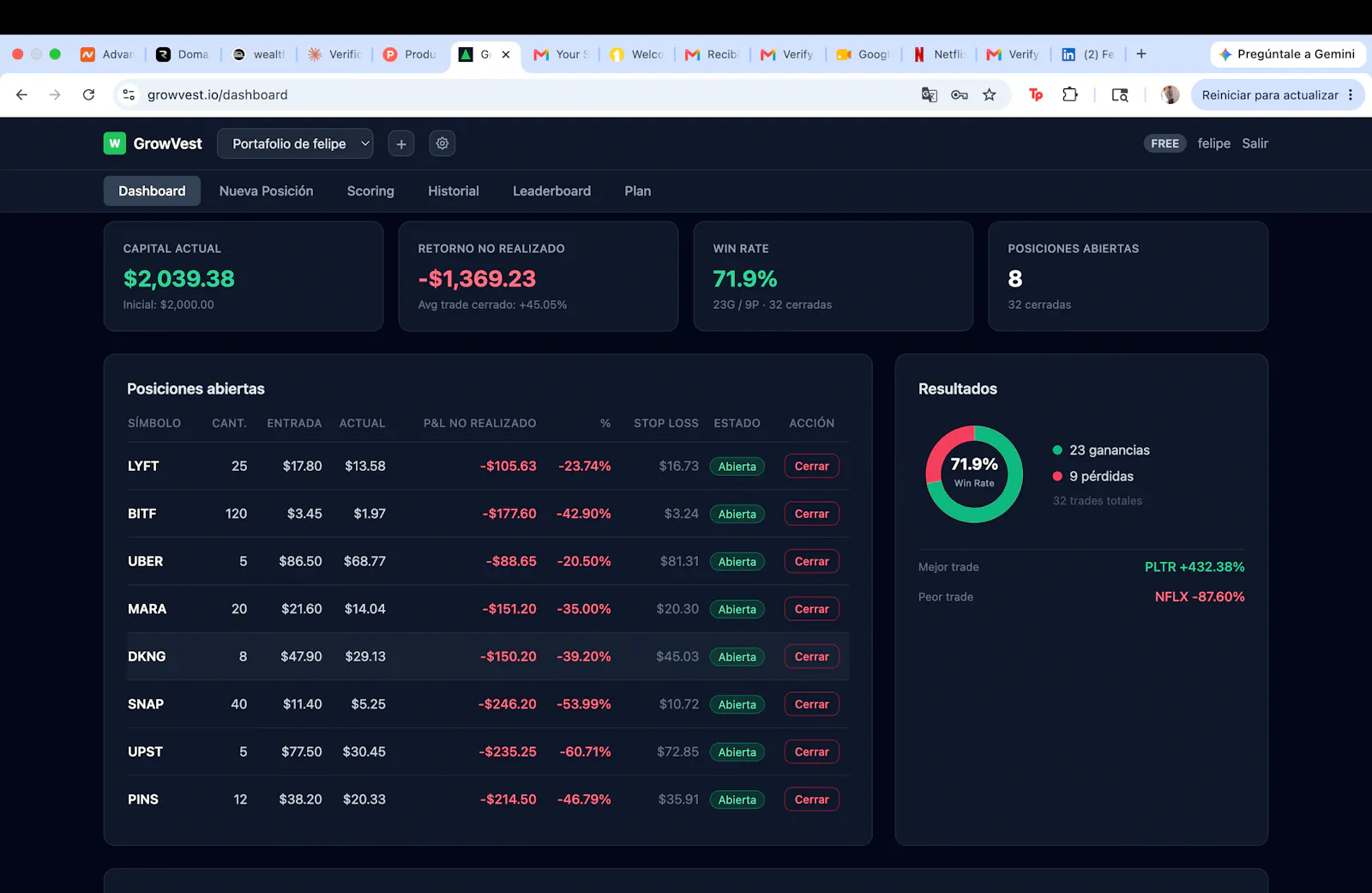This screenshot has width=1372, height=893.
Task: Click the 71.9% win rate donut chart
Action: pyautogui.click(x=974, y=474)
